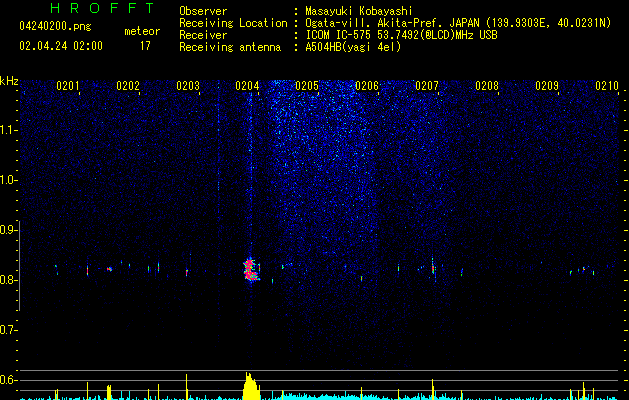Select the meteor count value 17
Screen dimensions: 629x400
pyautogui.click(x=145, y=46)
